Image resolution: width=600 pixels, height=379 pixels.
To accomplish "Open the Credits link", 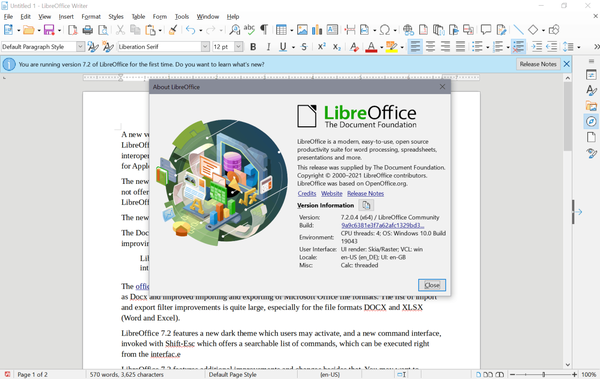I will (x=307, y=194).
